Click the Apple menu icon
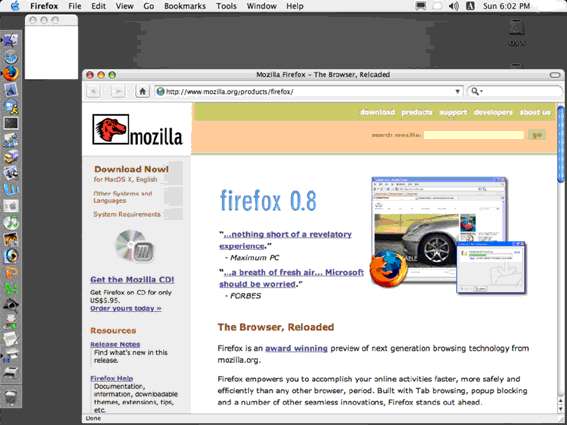The height and width of the screenshot is (425, 567). 15,6
